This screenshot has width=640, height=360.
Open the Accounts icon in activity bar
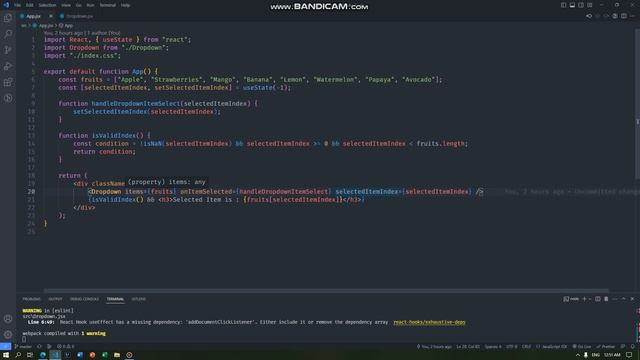coord(8,319)
